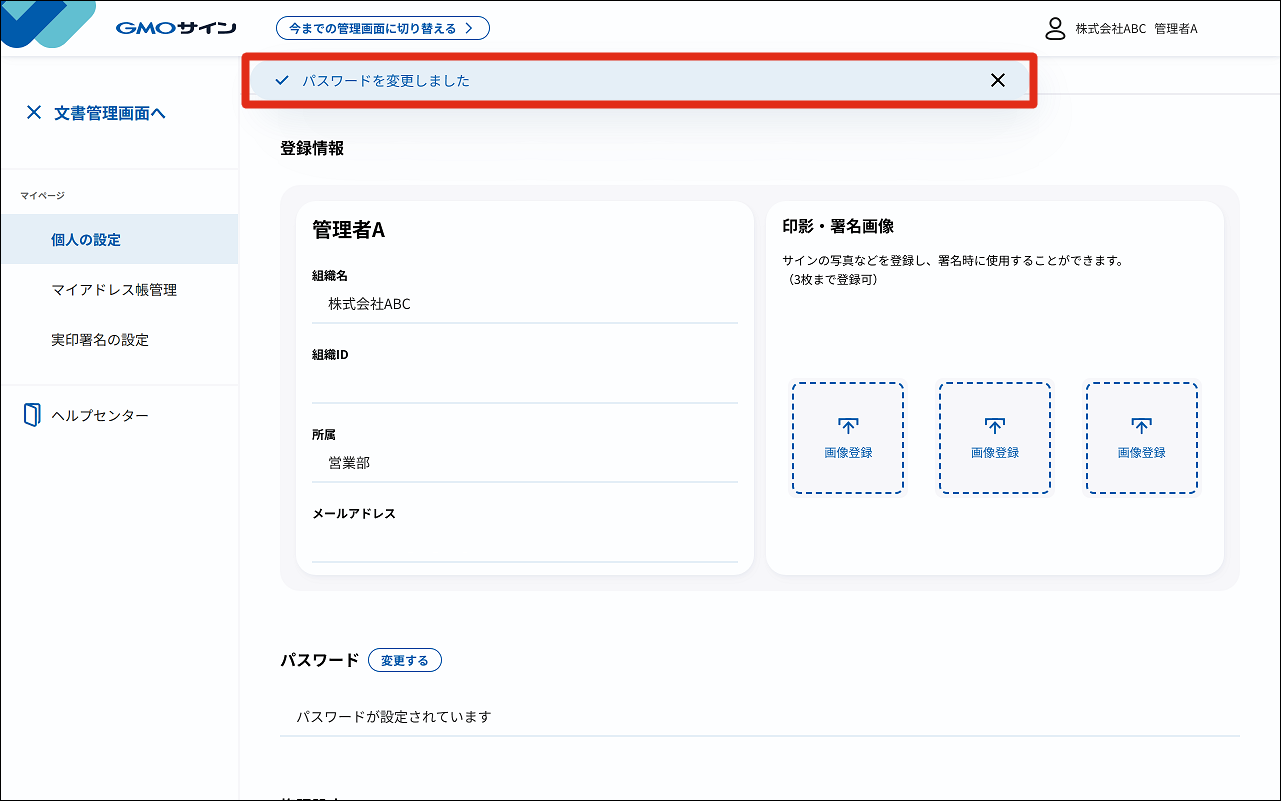Click the middle 画像登録 upload icon
This screenshot has width=1281, height=801.
(x=994, y=426)
